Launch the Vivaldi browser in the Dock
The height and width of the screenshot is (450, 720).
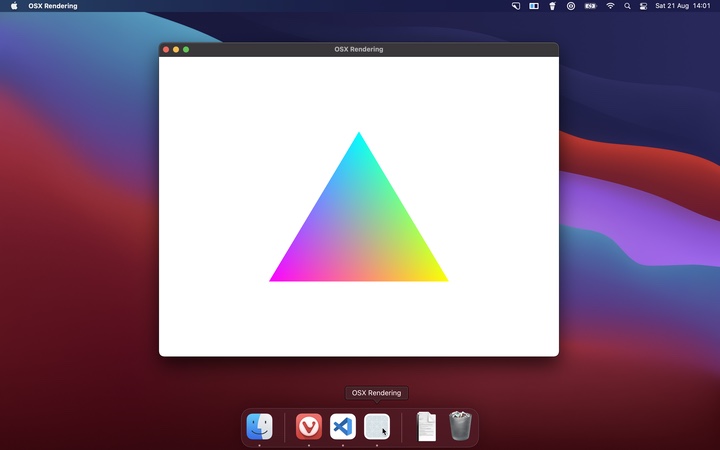click(x=309, y=427)
